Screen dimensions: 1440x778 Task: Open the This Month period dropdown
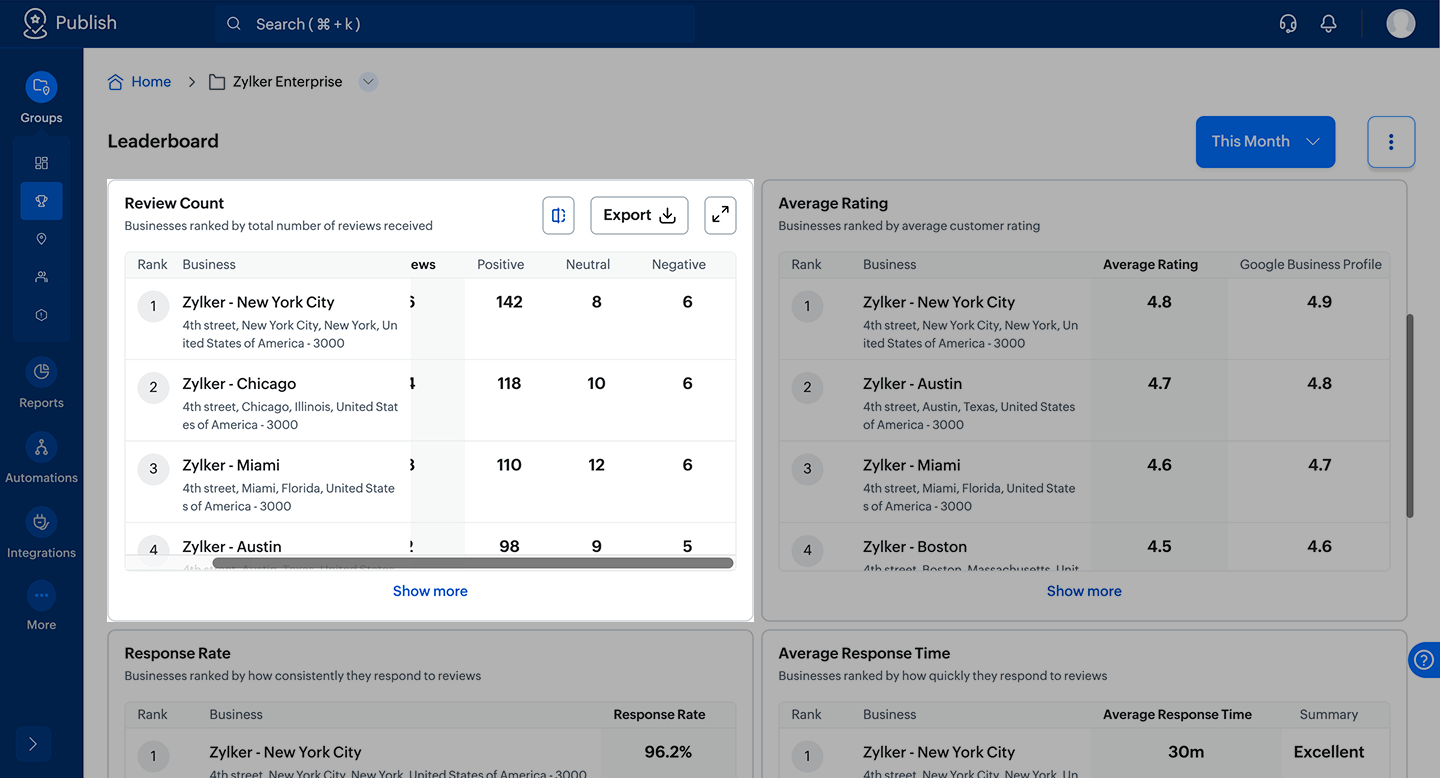click(x=1265, y=142)
